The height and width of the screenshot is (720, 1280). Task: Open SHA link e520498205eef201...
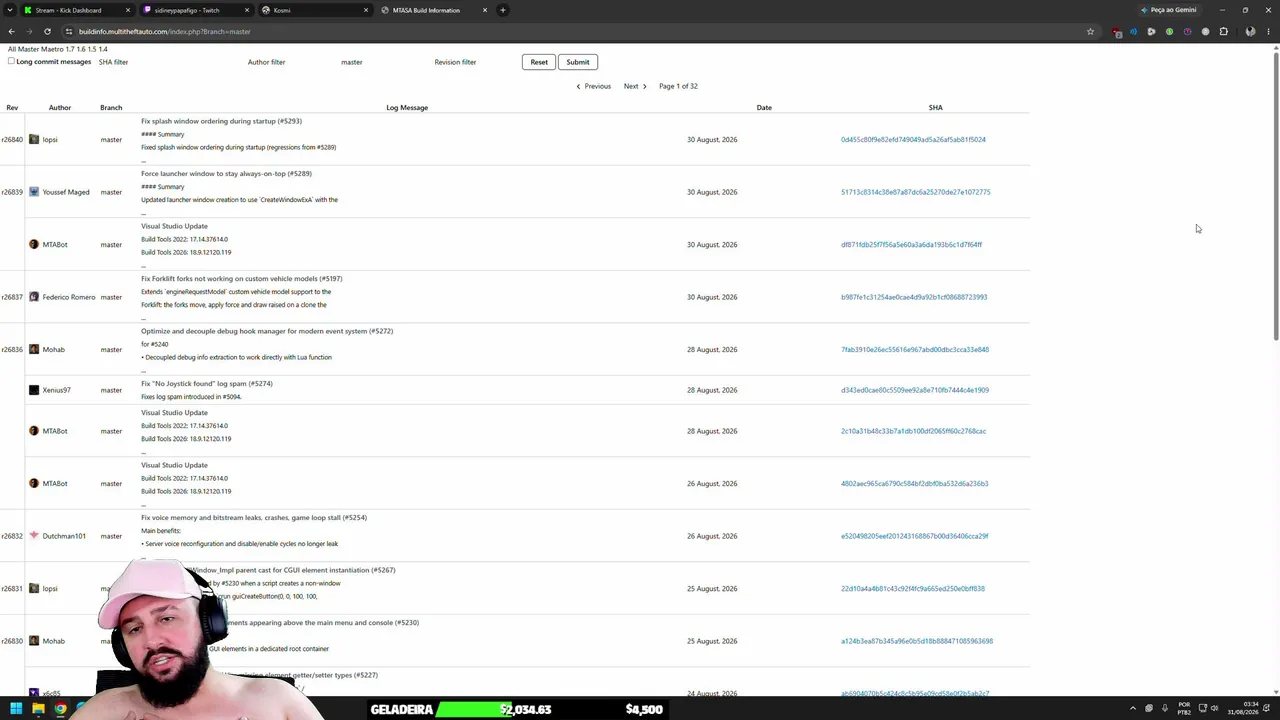pos(914,536)
